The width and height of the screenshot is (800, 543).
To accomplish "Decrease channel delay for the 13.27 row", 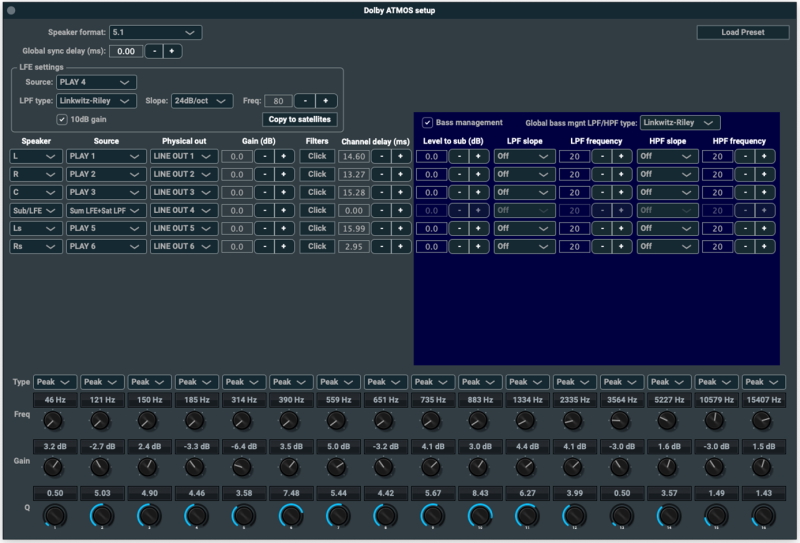I will coord(381,174).
